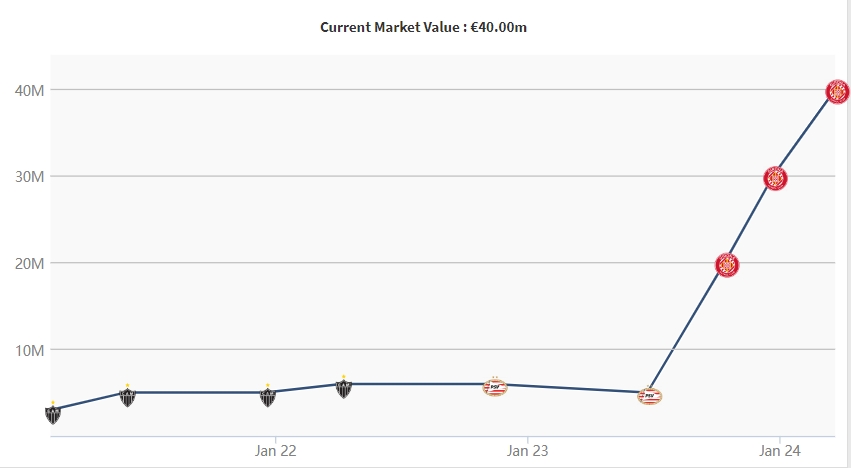Image resolution: width=851 pixels, height=468 pixels.
Task: Click the Atlético Mineiro crest above Jan 22
Action: pos(268,395)
